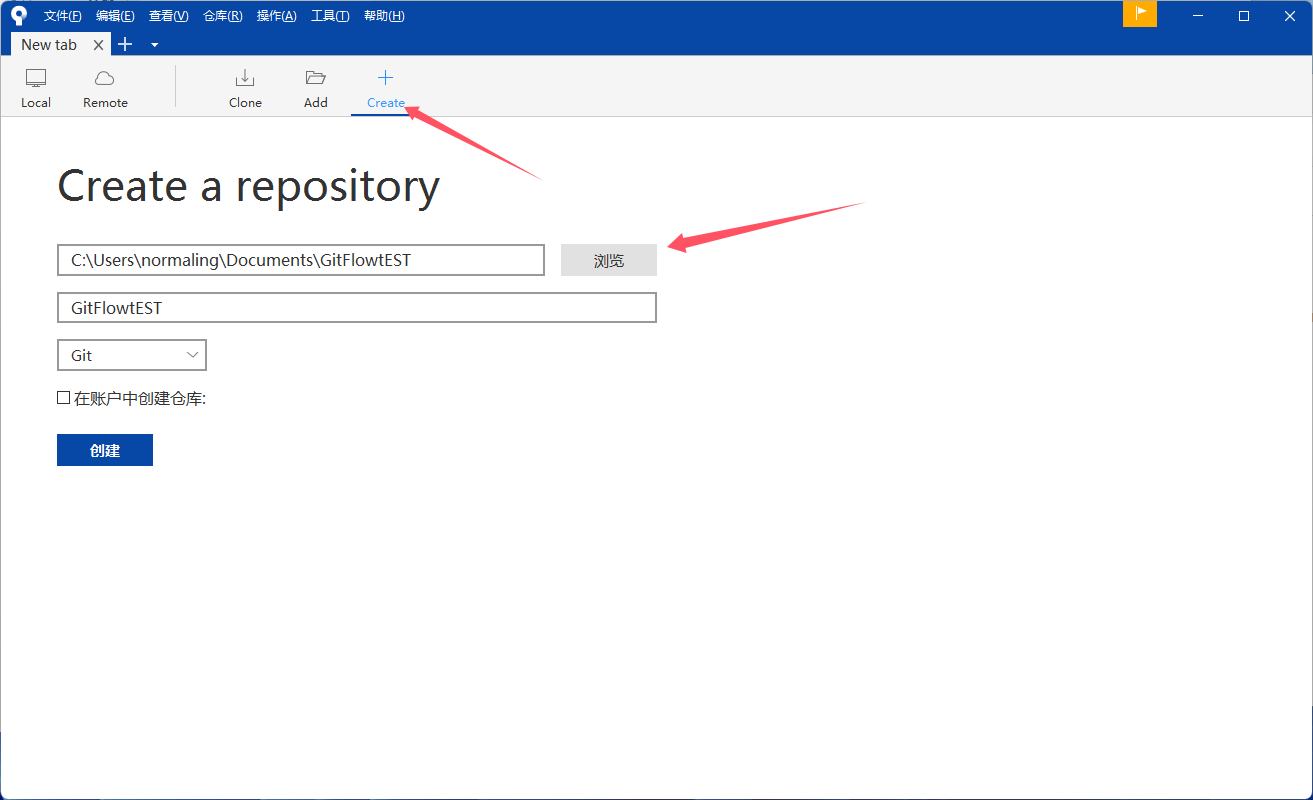Open the Remote cloud icon
This screenshot has height=800, width=1313.
(x=105, y=78)
